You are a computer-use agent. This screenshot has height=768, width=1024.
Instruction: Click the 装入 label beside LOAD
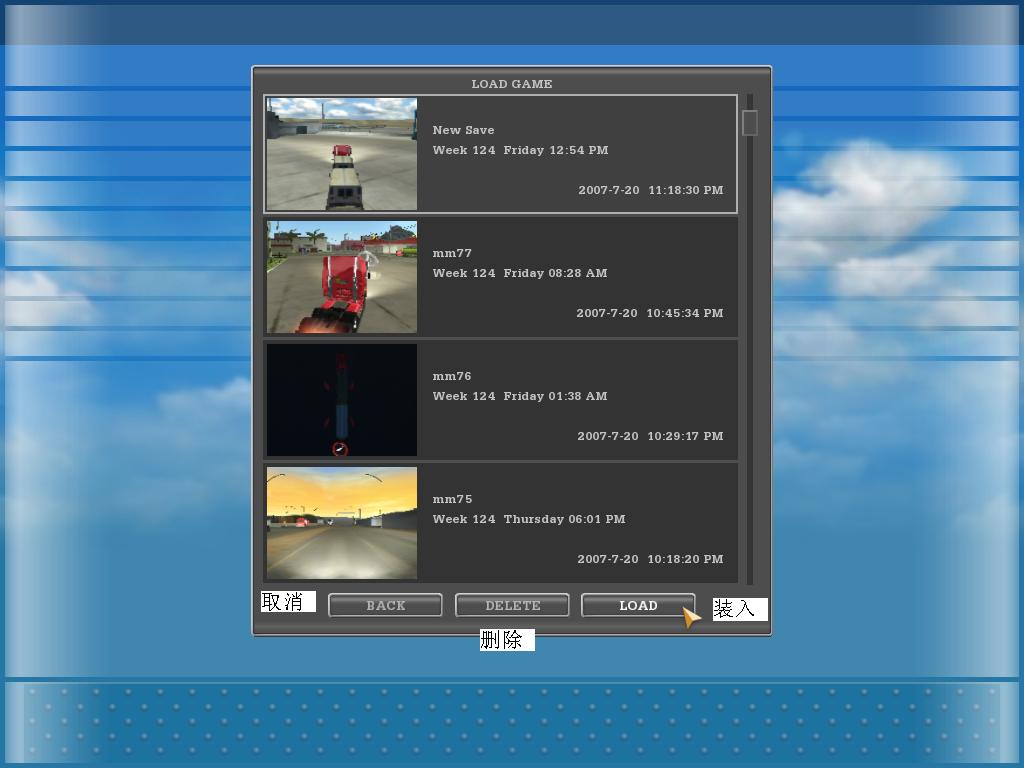739,609
